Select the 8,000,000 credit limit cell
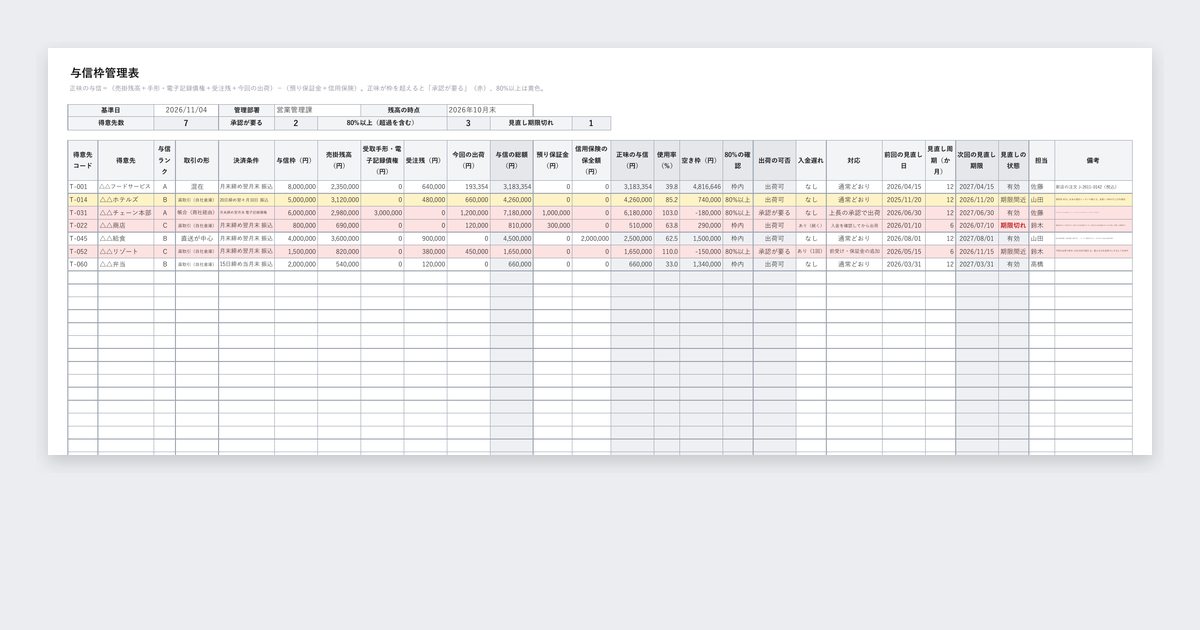 click(297, 187)
